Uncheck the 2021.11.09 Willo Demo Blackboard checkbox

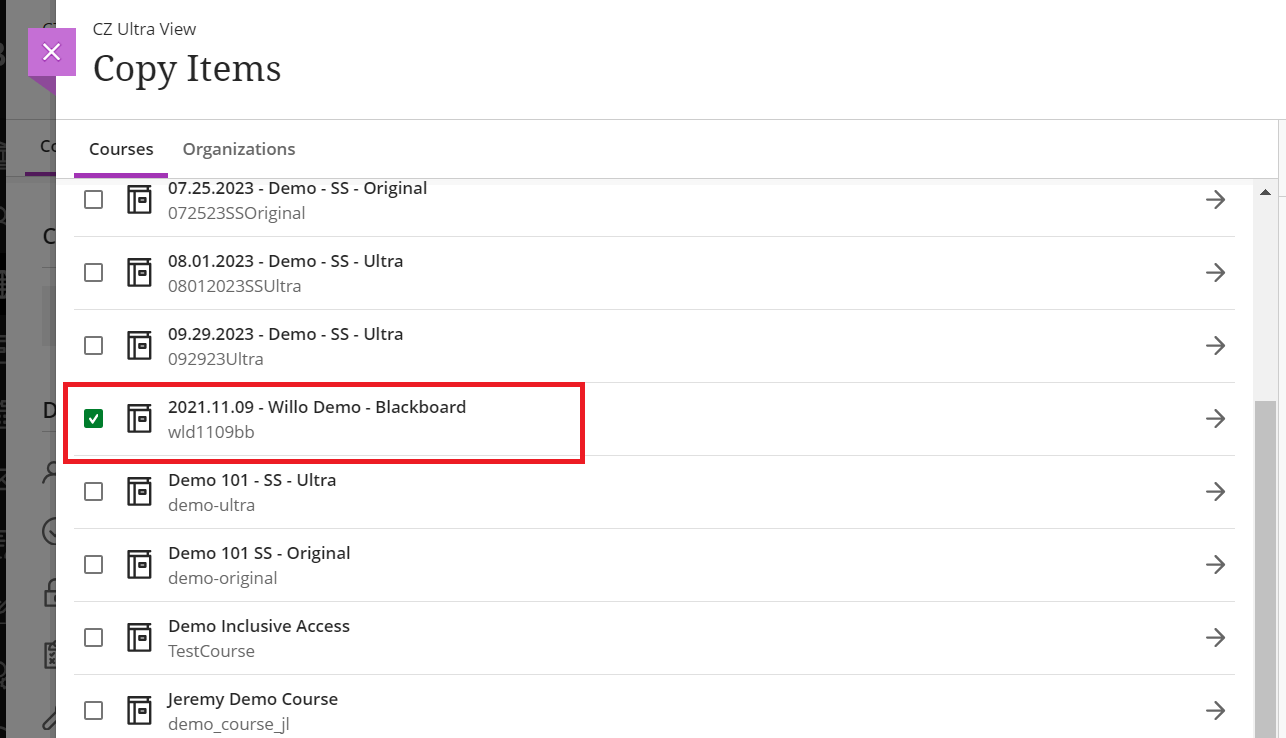click(x=93, y=419)
